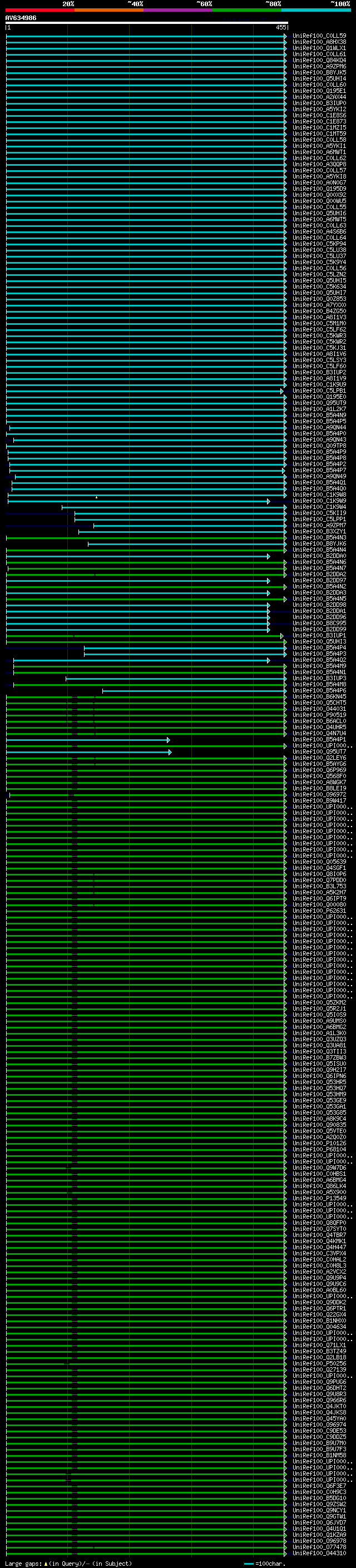Click the cyan ~100% identity legend segment

click(x=317, y=10)
